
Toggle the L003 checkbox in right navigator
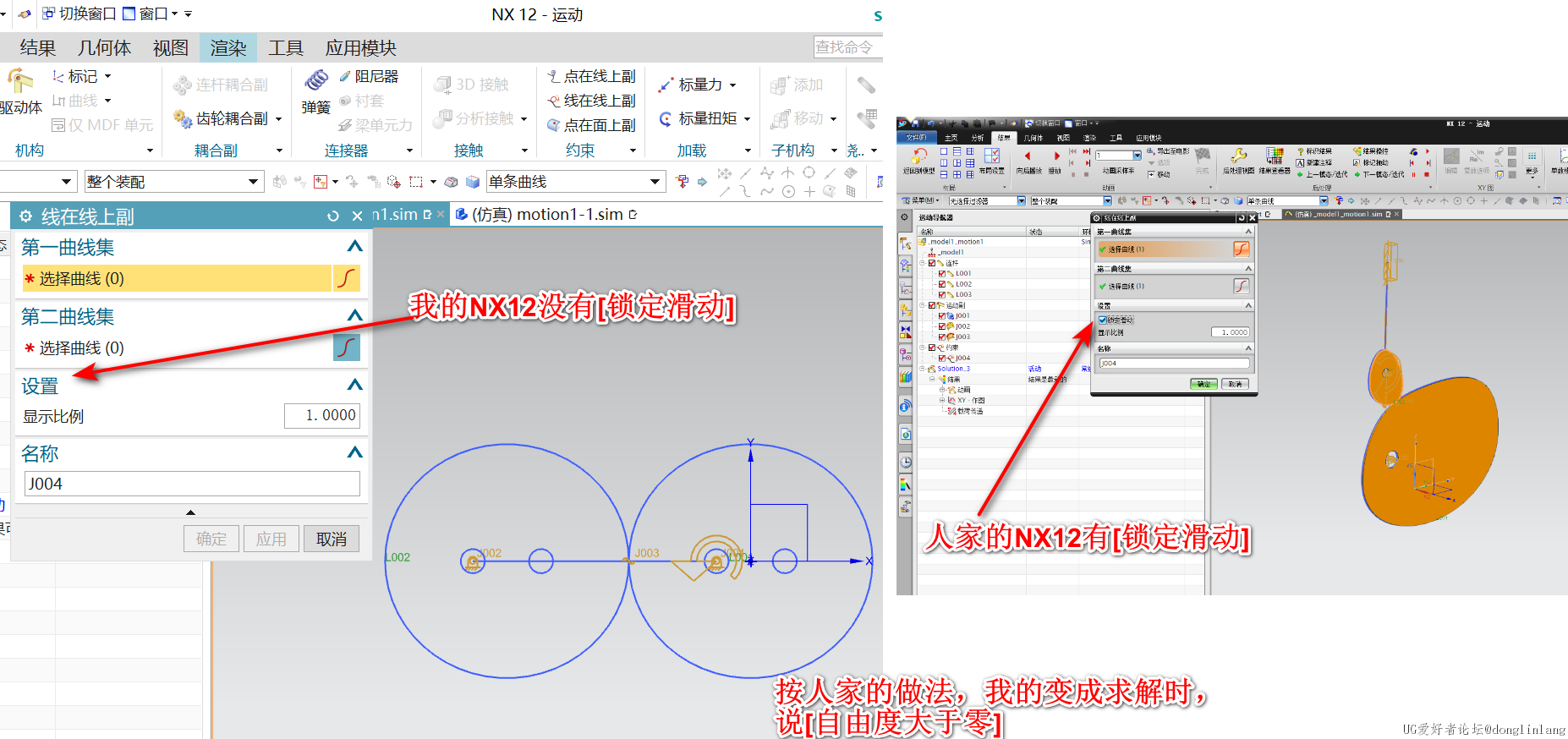point(942,294)
